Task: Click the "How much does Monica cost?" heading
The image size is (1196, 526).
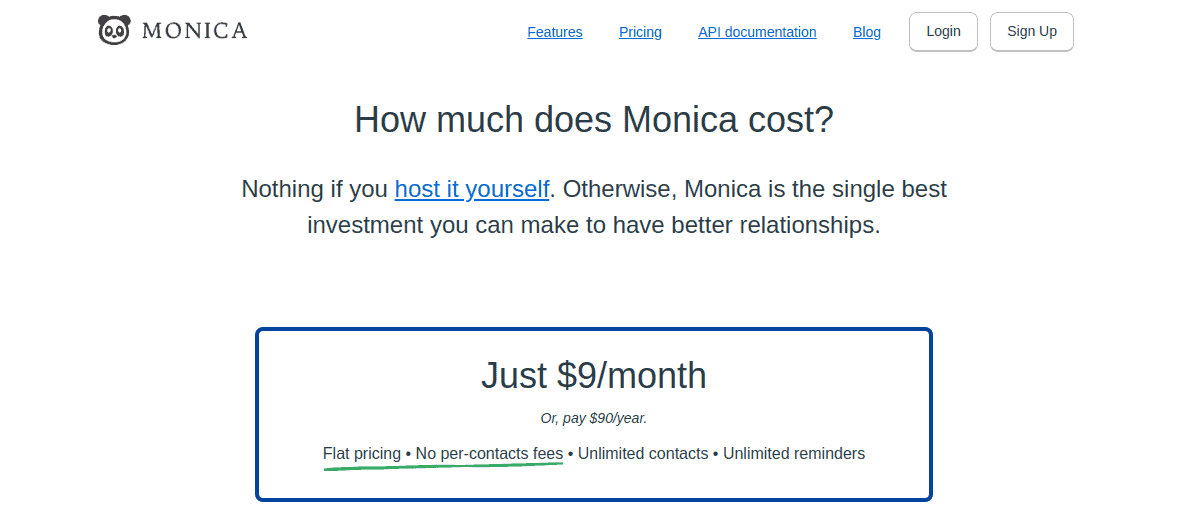Action: tap(594, 120)
